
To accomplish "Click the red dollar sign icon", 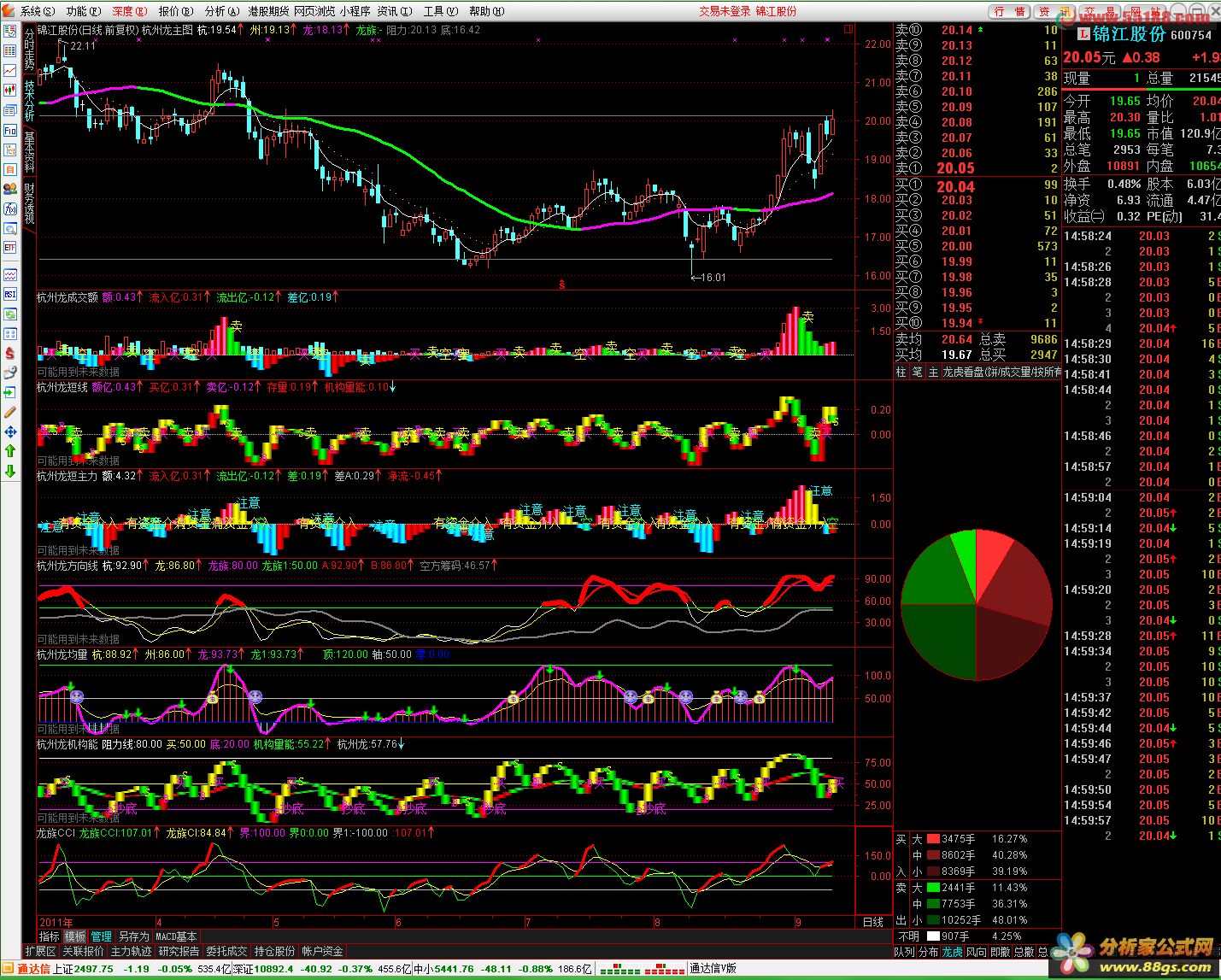I will 10,353.
